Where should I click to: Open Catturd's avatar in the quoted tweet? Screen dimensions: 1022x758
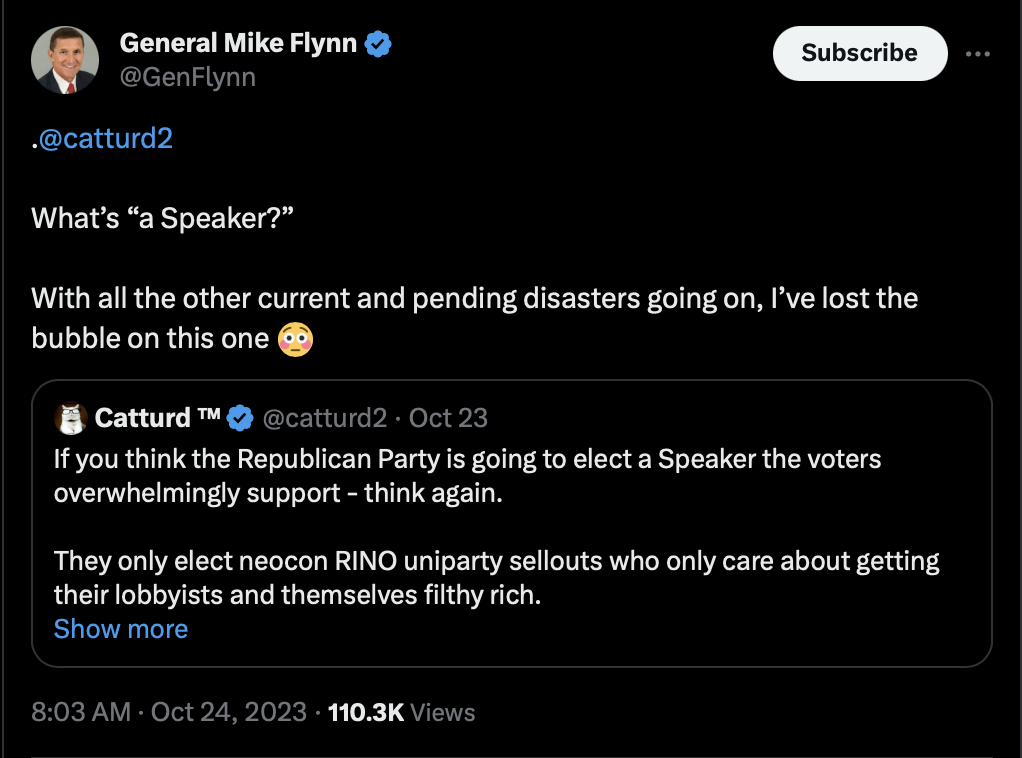point(70,418)
